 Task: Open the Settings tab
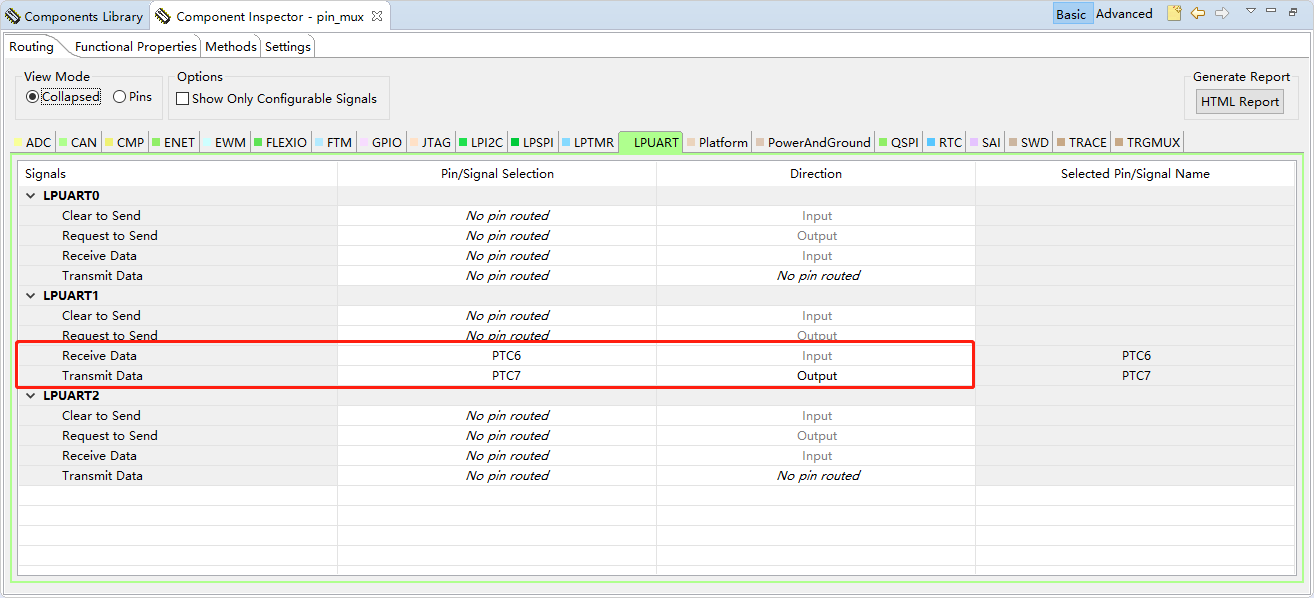point(288,47)
